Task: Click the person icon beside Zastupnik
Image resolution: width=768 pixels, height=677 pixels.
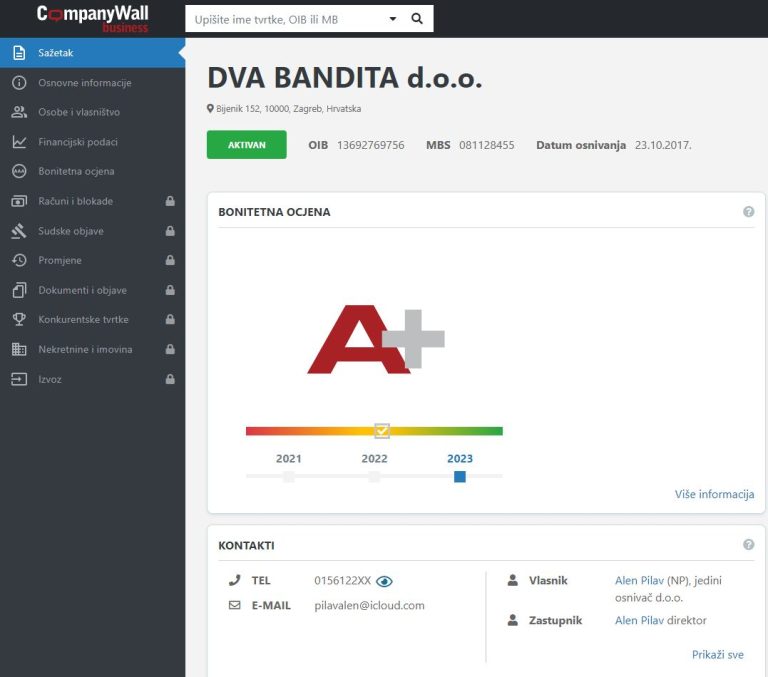Action: 512,620
